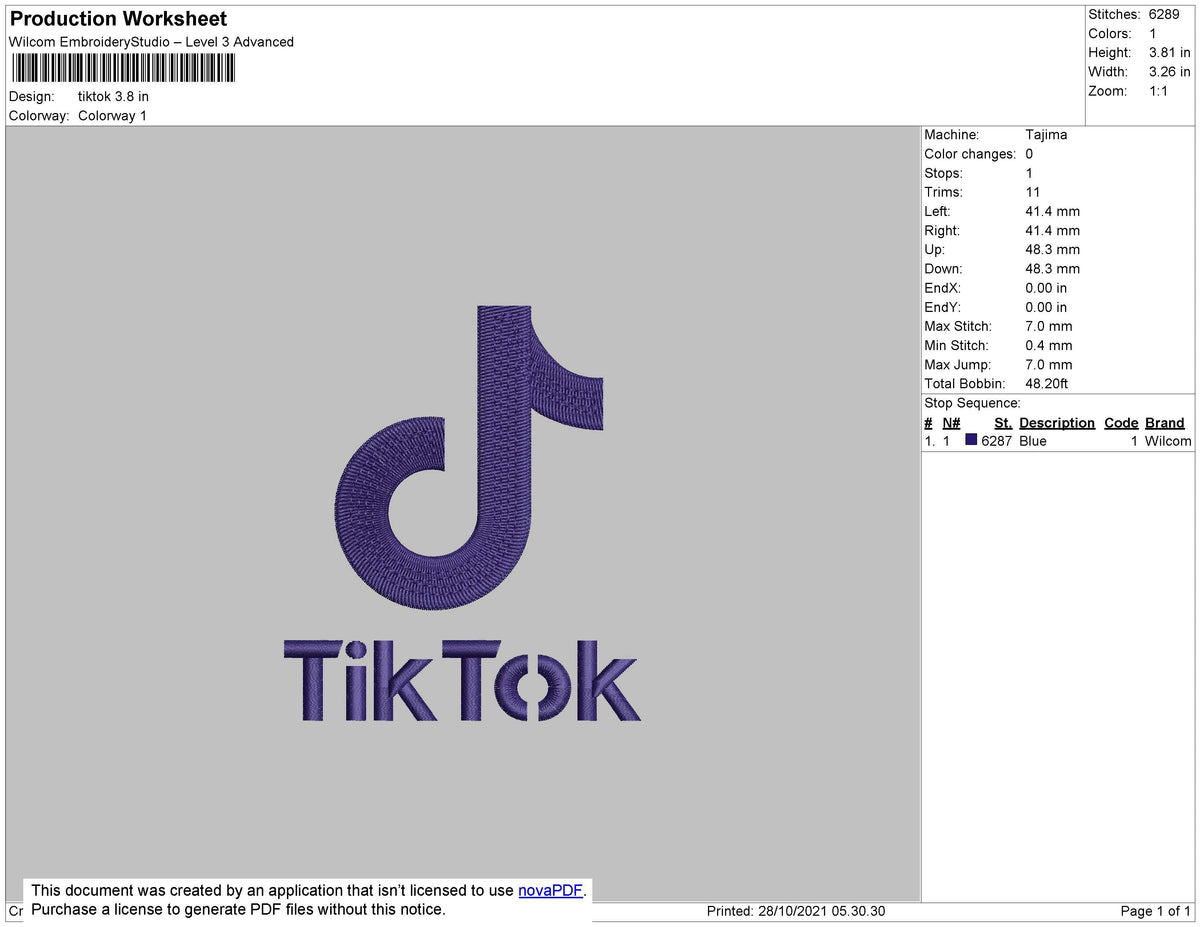This screenshot has height=927, width=1200.
Task: Click the 'Color changes:' label
Action: pyautogui.click(x=970, y=154)
